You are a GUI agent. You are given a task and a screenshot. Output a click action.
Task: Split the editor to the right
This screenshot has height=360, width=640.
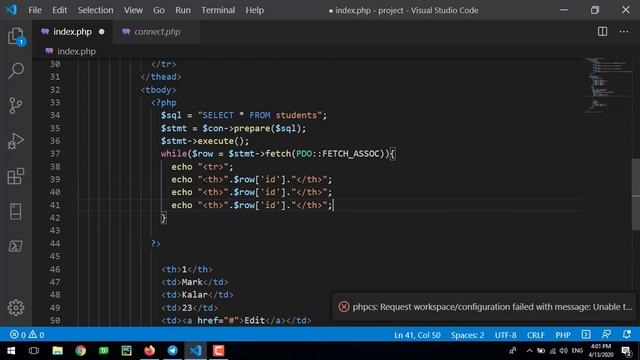coord(602,31)
